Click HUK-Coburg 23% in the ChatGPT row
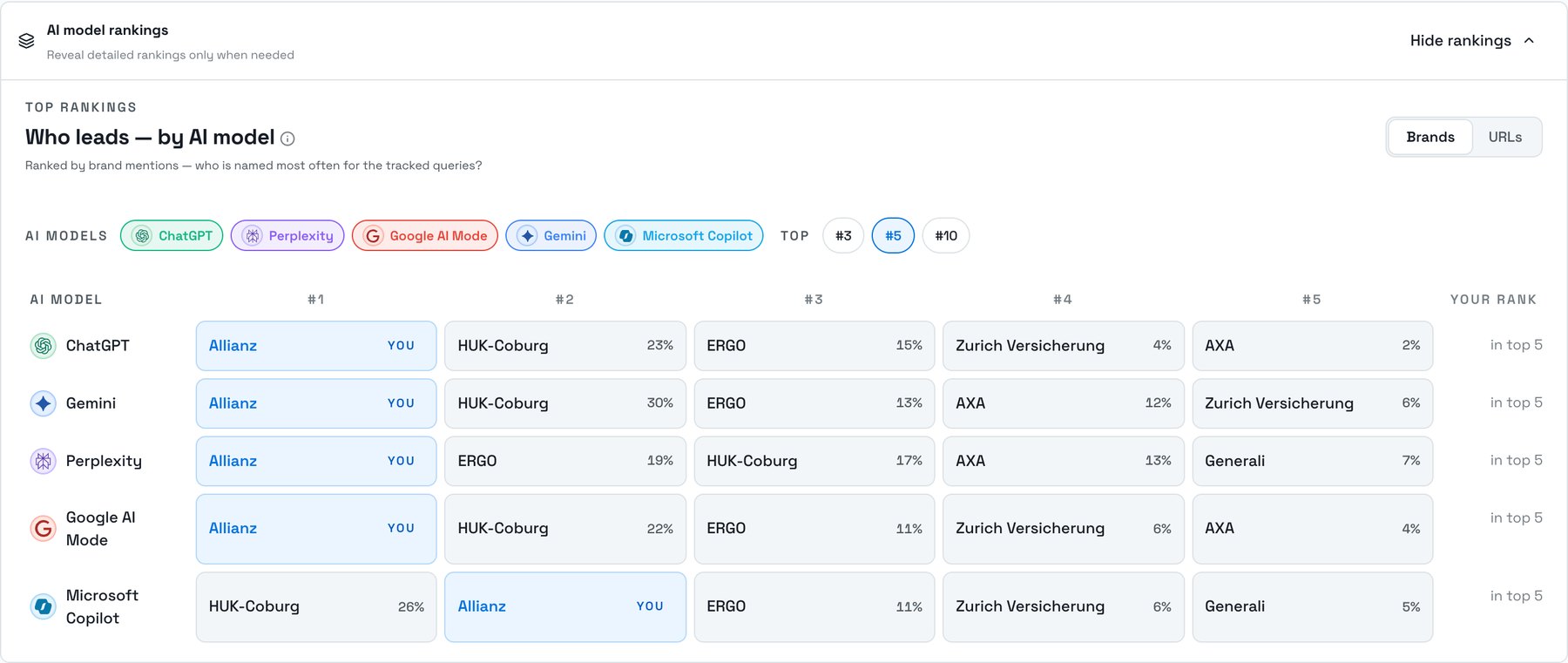Viewport: 1568px width, 663px height. [565, 346]
